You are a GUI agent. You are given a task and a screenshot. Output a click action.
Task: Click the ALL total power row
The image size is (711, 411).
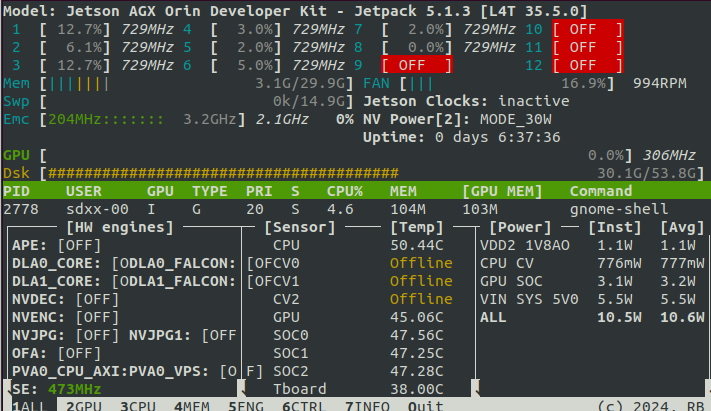click(x=592, y=317)
